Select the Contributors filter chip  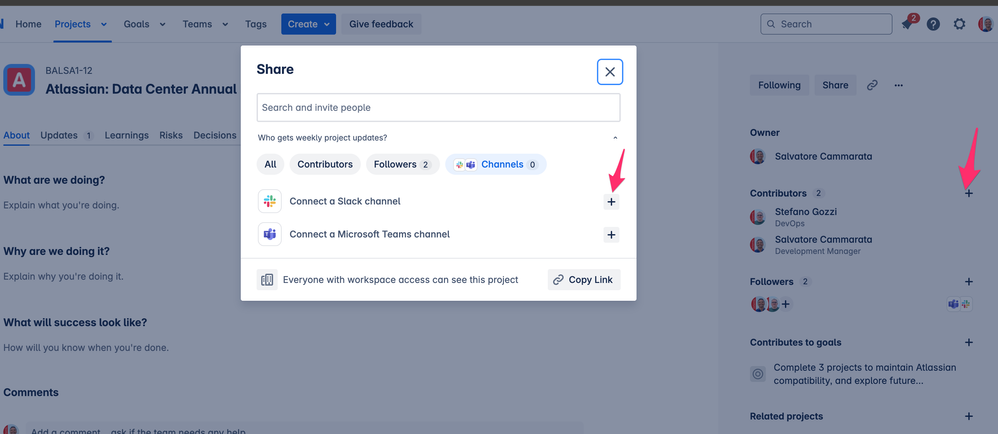[x=325, y=164]
